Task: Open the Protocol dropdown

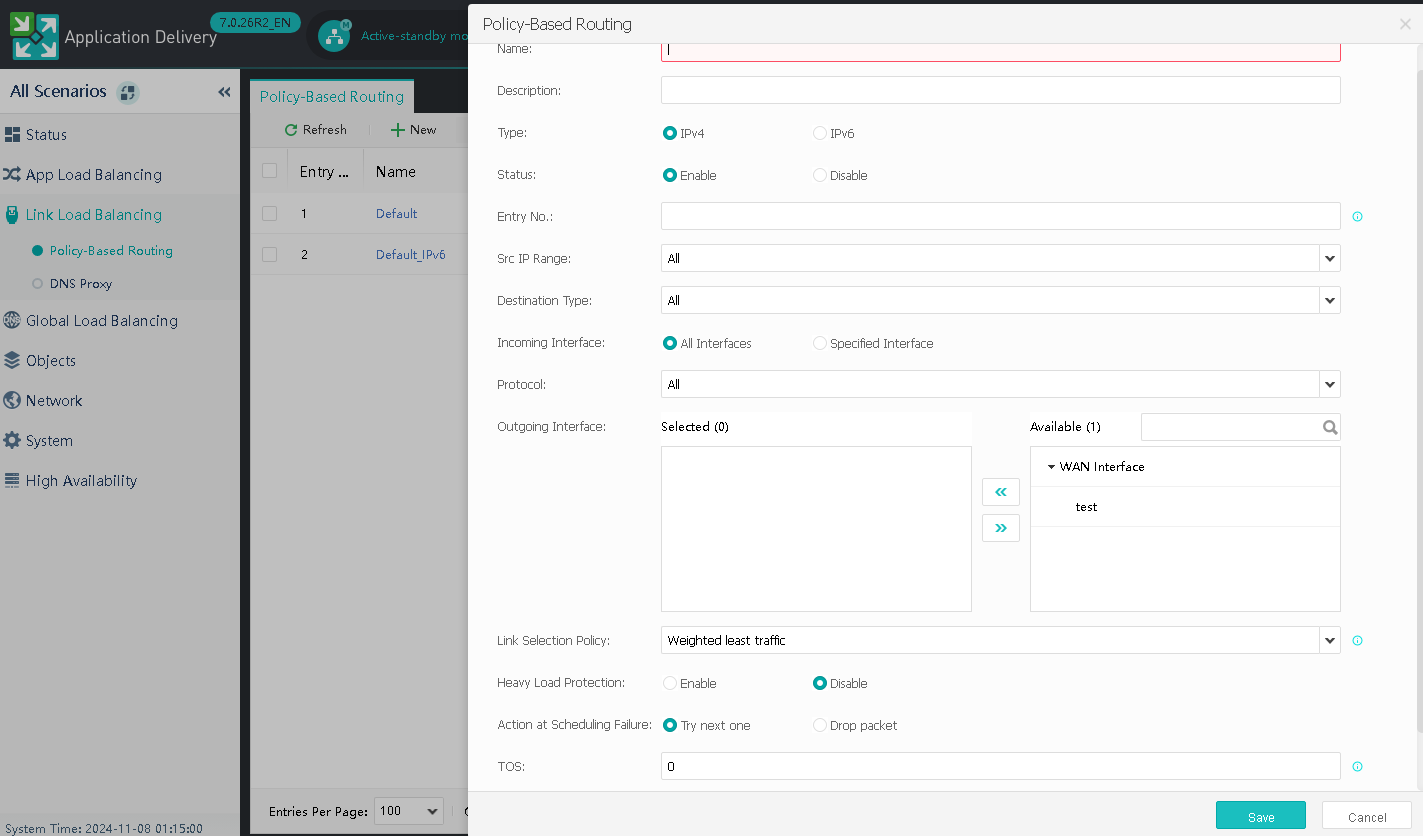Action: coord(1329,385)
